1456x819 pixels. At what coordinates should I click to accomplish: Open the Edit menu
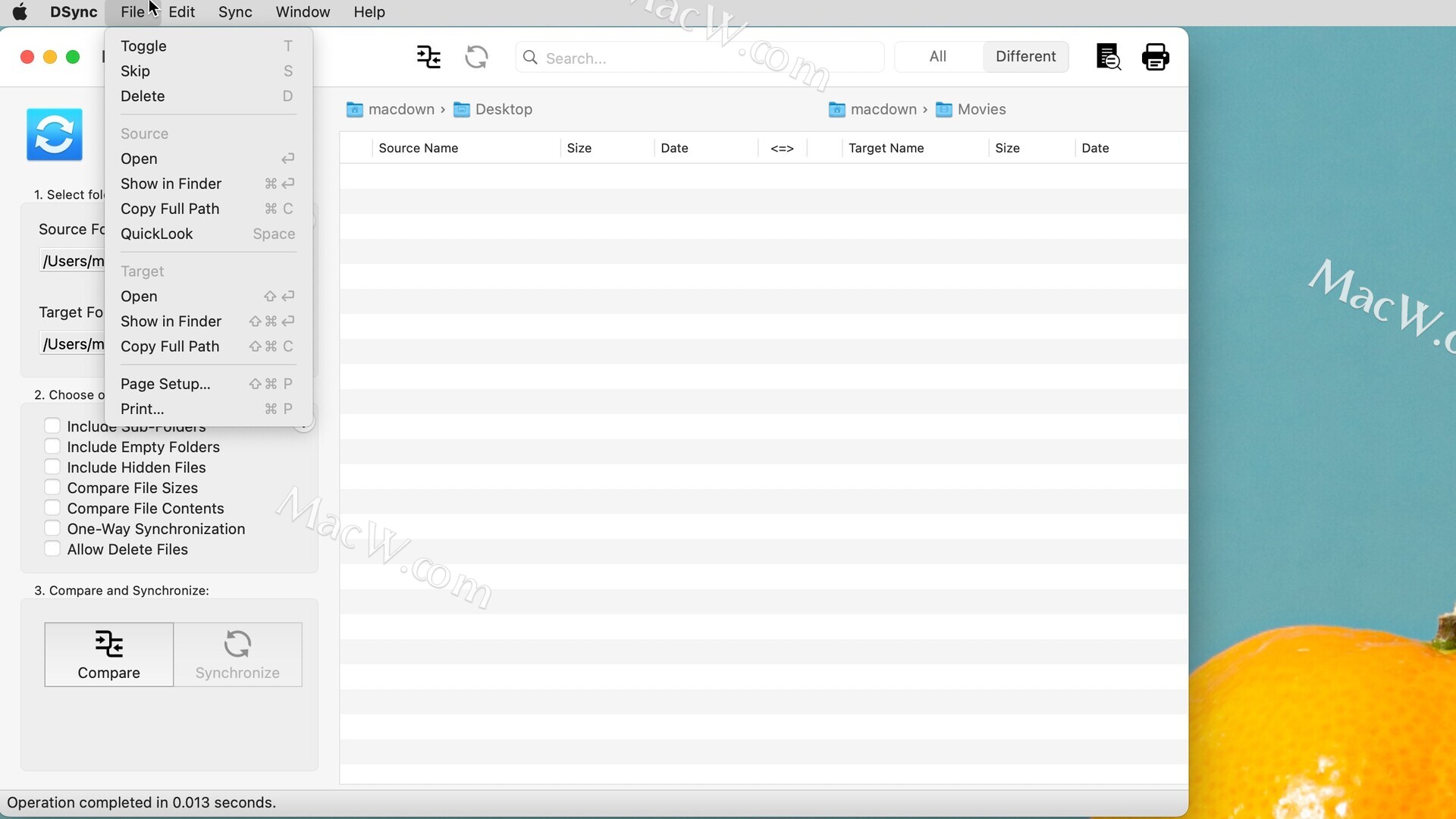tap(181, 12)
